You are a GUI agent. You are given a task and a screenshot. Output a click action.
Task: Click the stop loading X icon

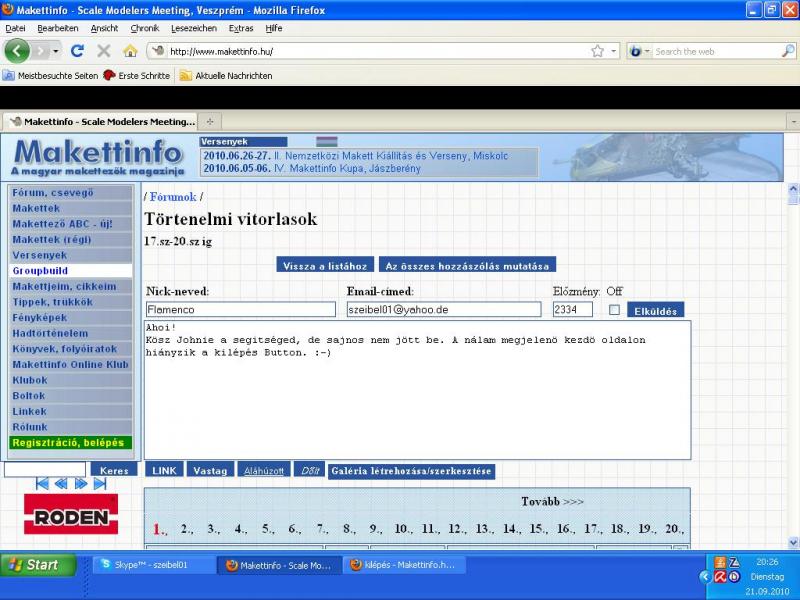pyautogui.click(x=103, y=50)
